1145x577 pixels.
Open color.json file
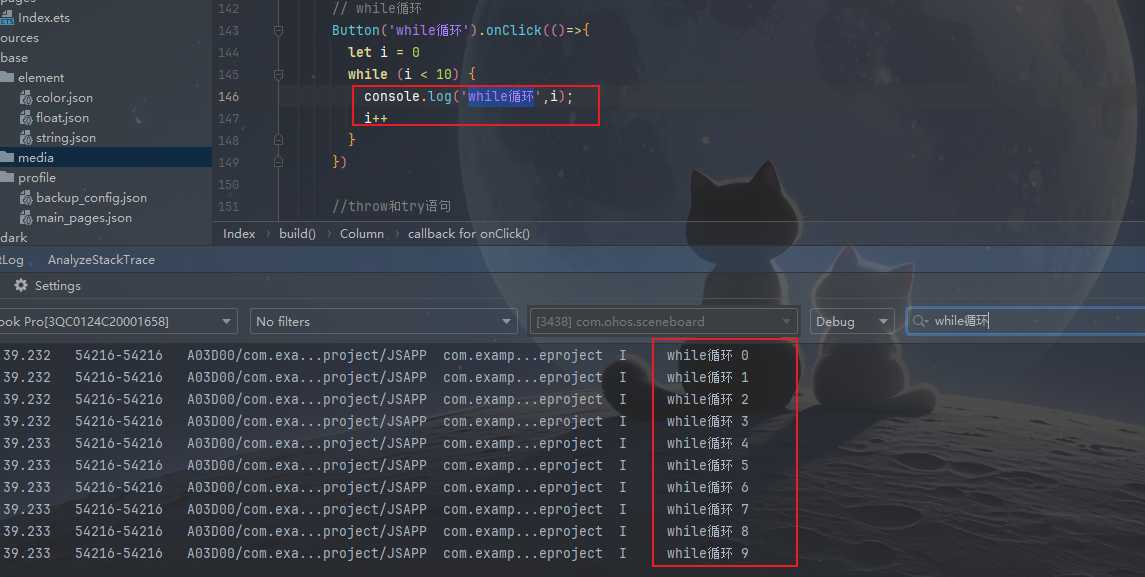click(x=64, y=98)
